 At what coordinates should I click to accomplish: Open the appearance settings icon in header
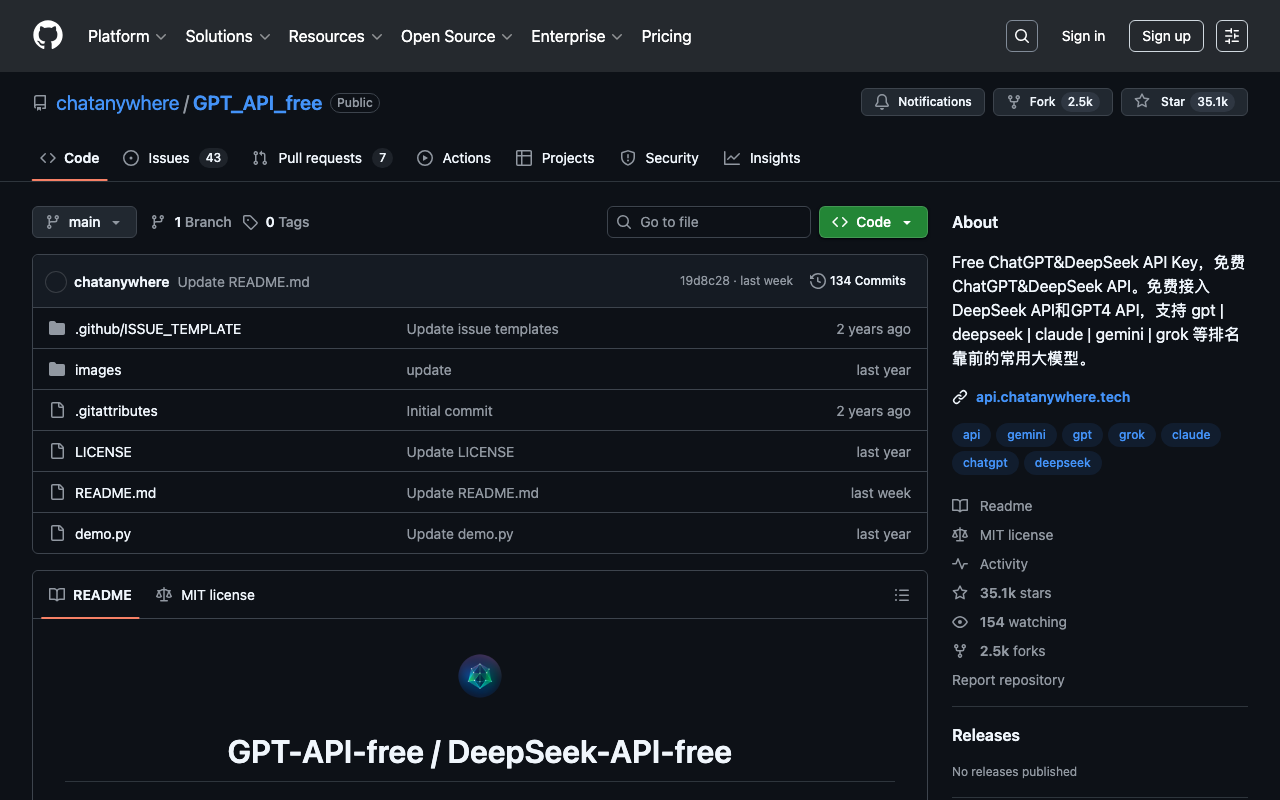[x=1231, y=36]
